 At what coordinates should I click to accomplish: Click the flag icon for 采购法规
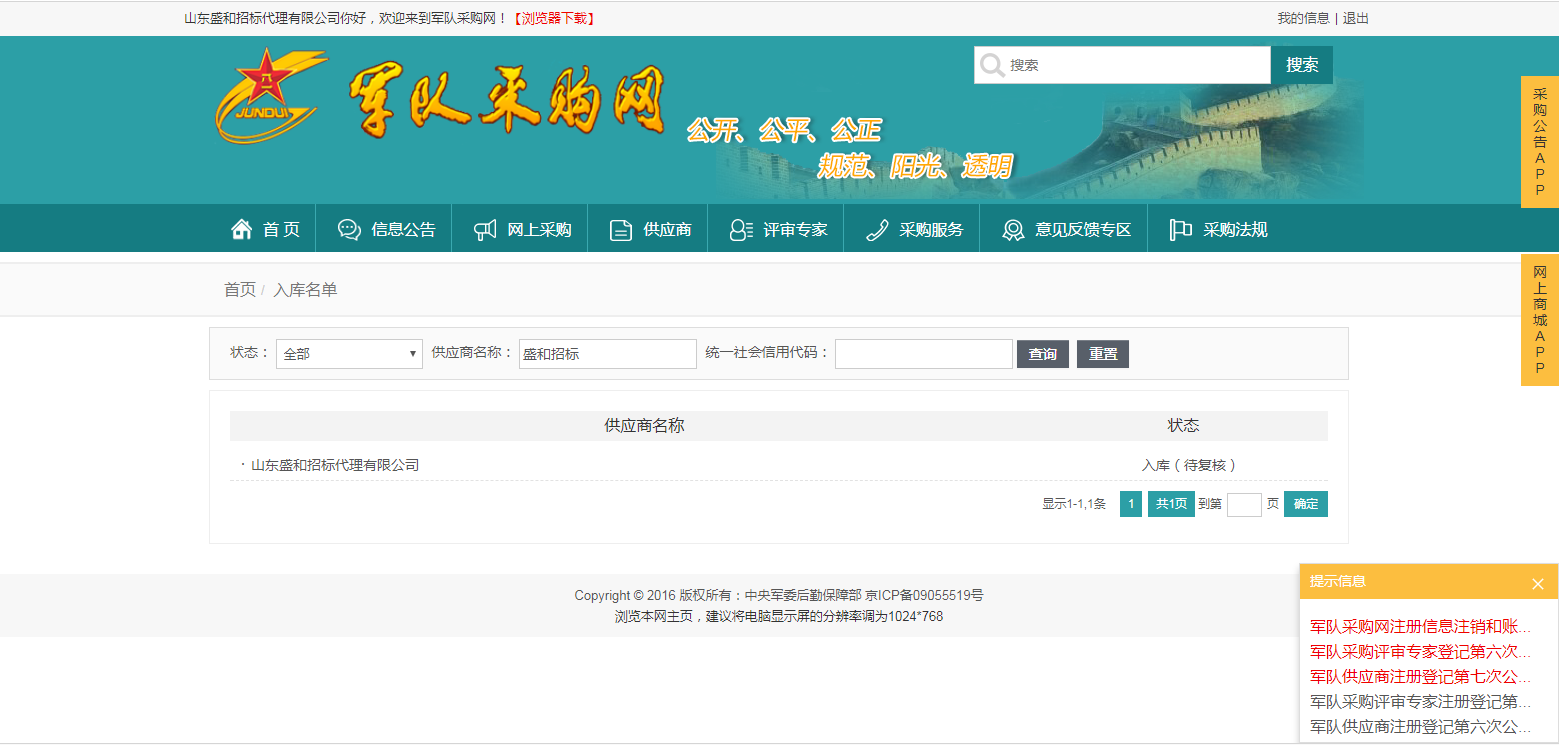coord(1181,230)
